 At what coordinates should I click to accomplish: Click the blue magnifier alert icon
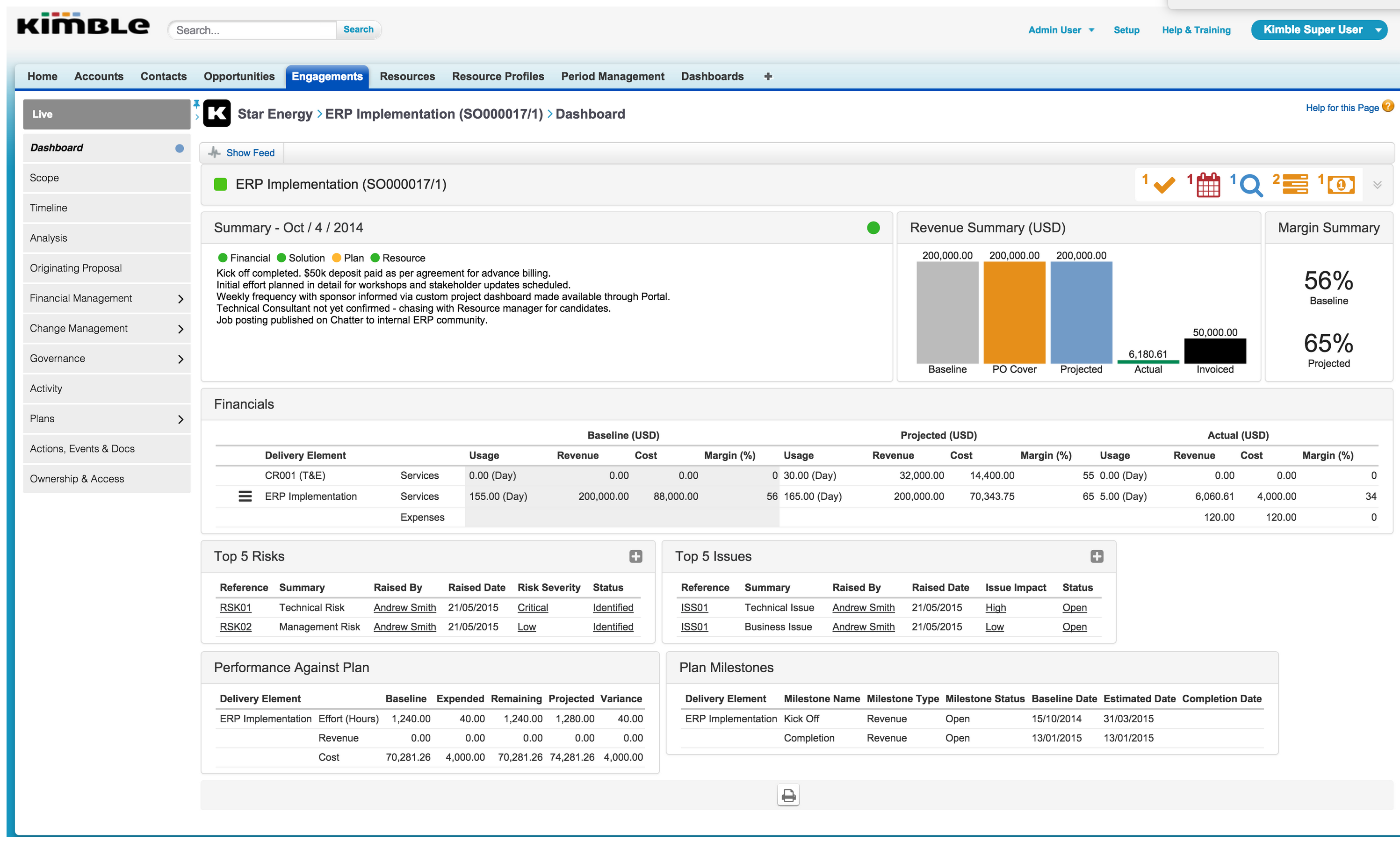[x=1250, y=185]
